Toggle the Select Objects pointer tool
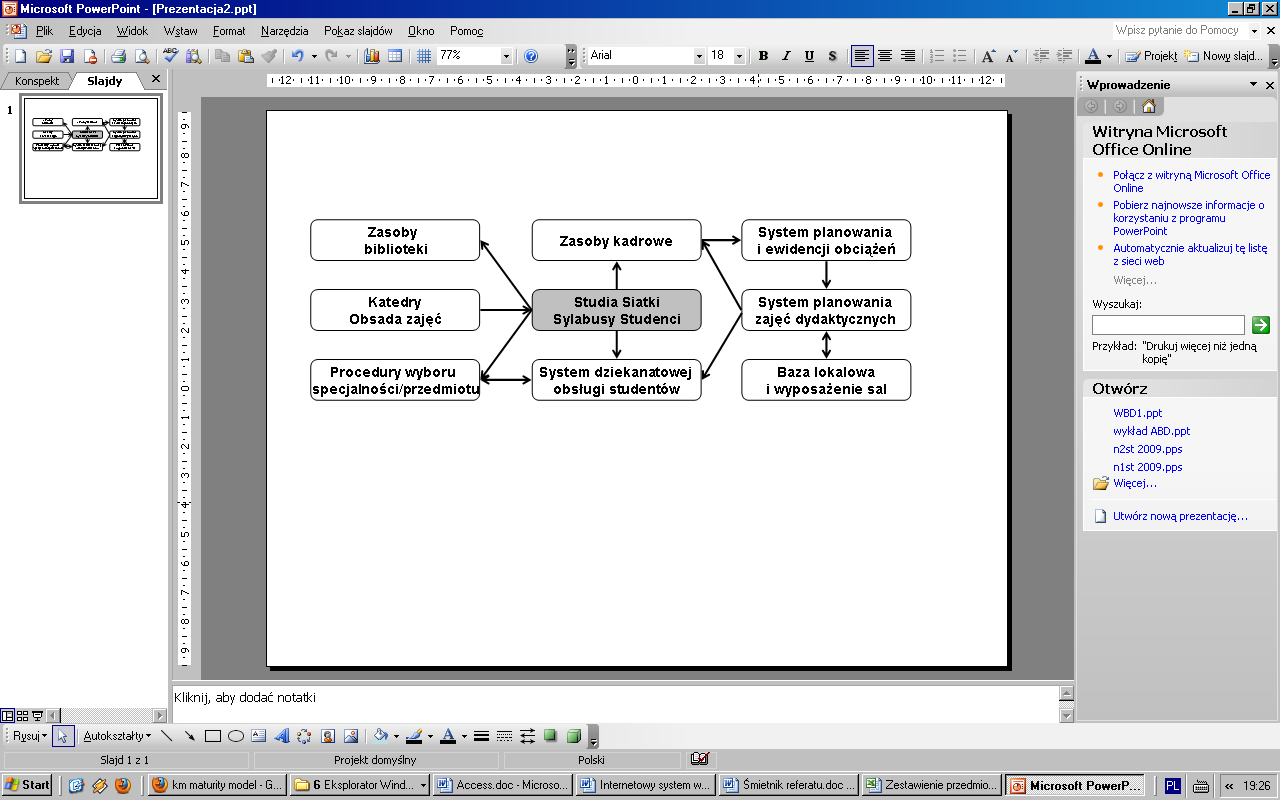Viewport: 1280px width, 800px height. 63,736
